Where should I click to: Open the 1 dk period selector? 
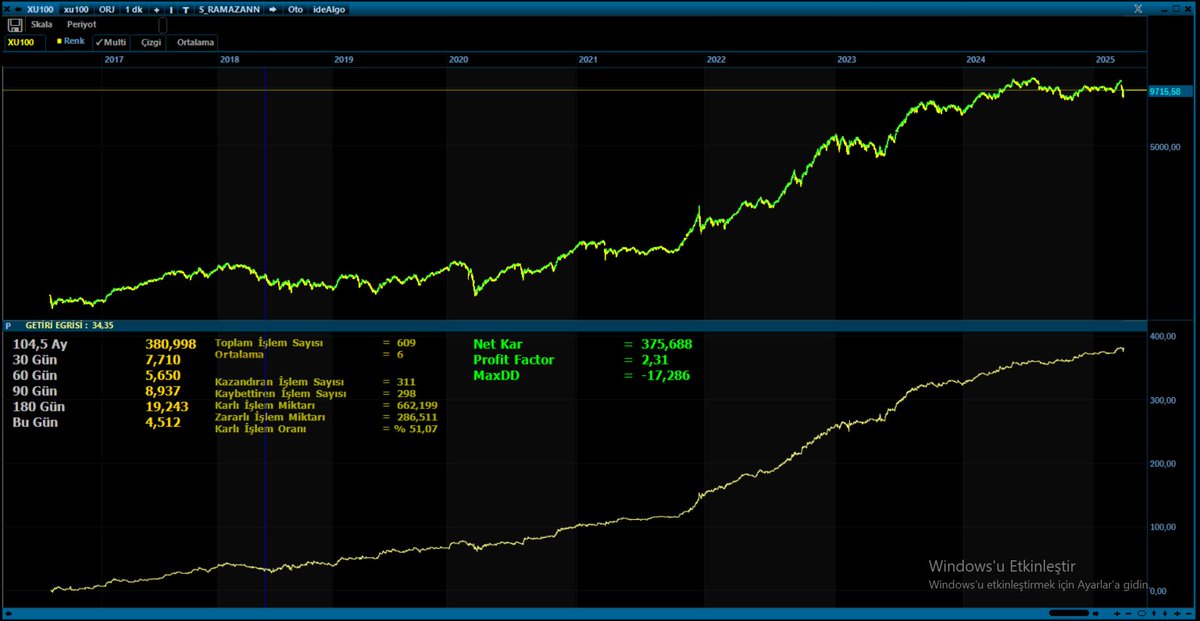(x=133, y=9)
